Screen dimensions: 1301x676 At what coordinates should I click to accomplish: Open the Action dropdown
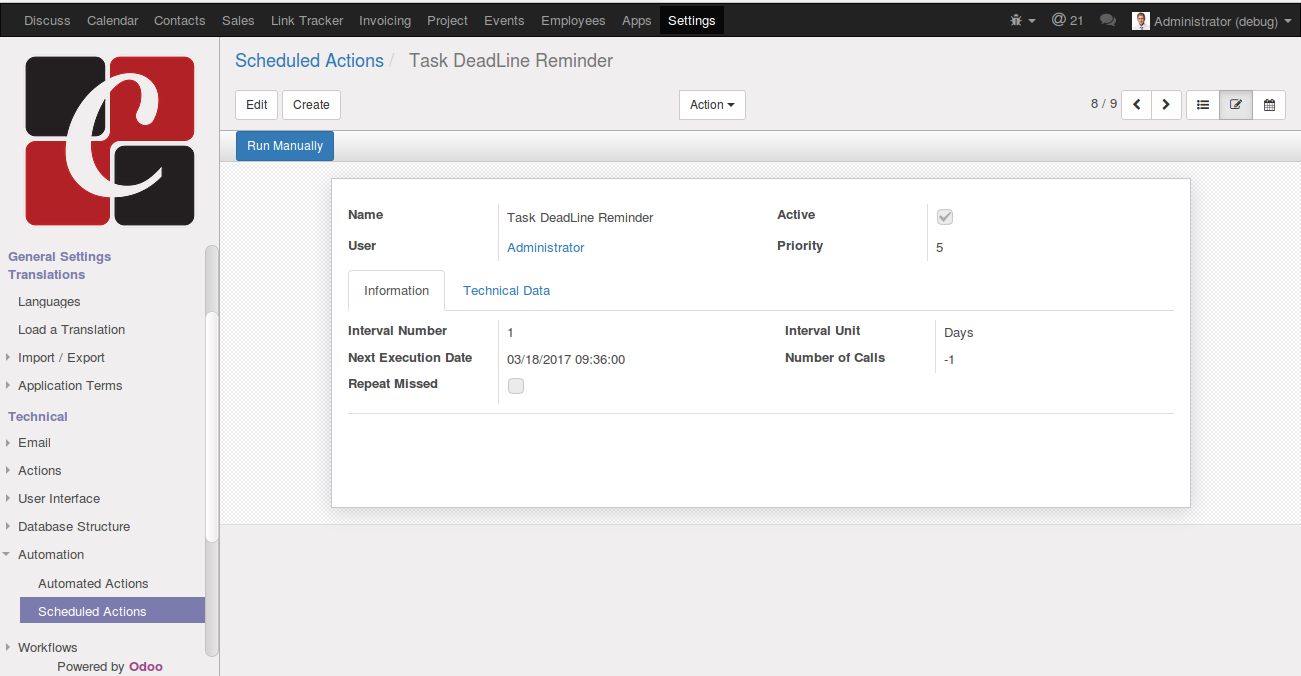click(711, 105)
